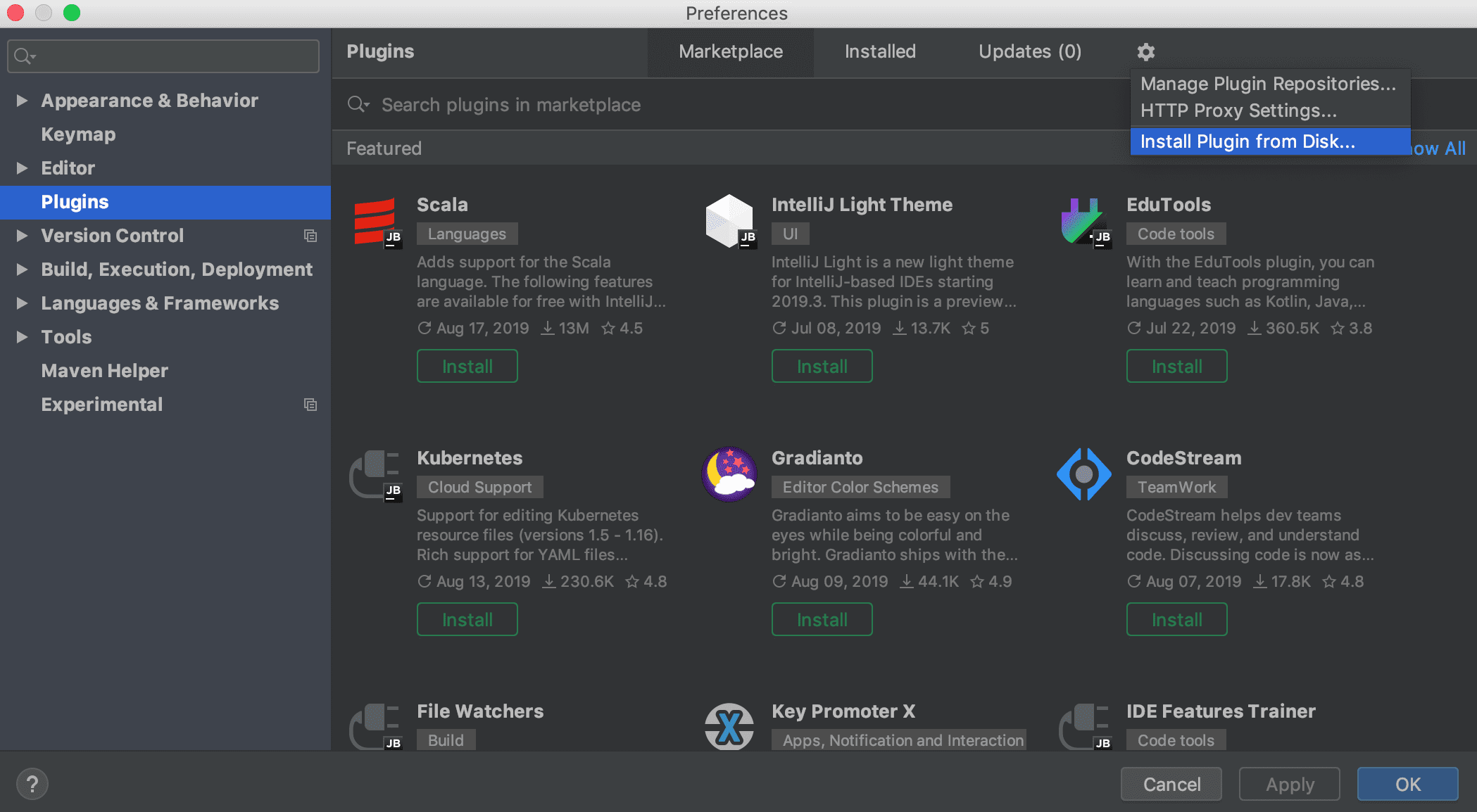Expand the Tools section

pos(20,337)
